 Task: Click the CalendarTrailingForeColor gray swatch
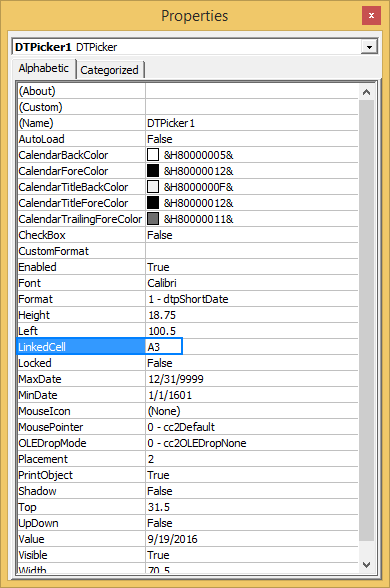click(153, 219)
